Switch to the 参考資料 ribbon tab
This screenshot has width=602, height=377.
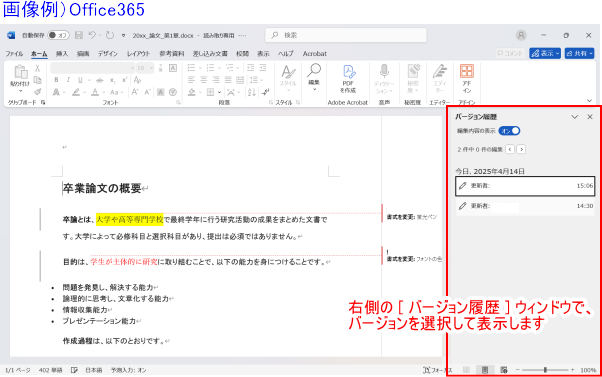(x=172, y=54)
